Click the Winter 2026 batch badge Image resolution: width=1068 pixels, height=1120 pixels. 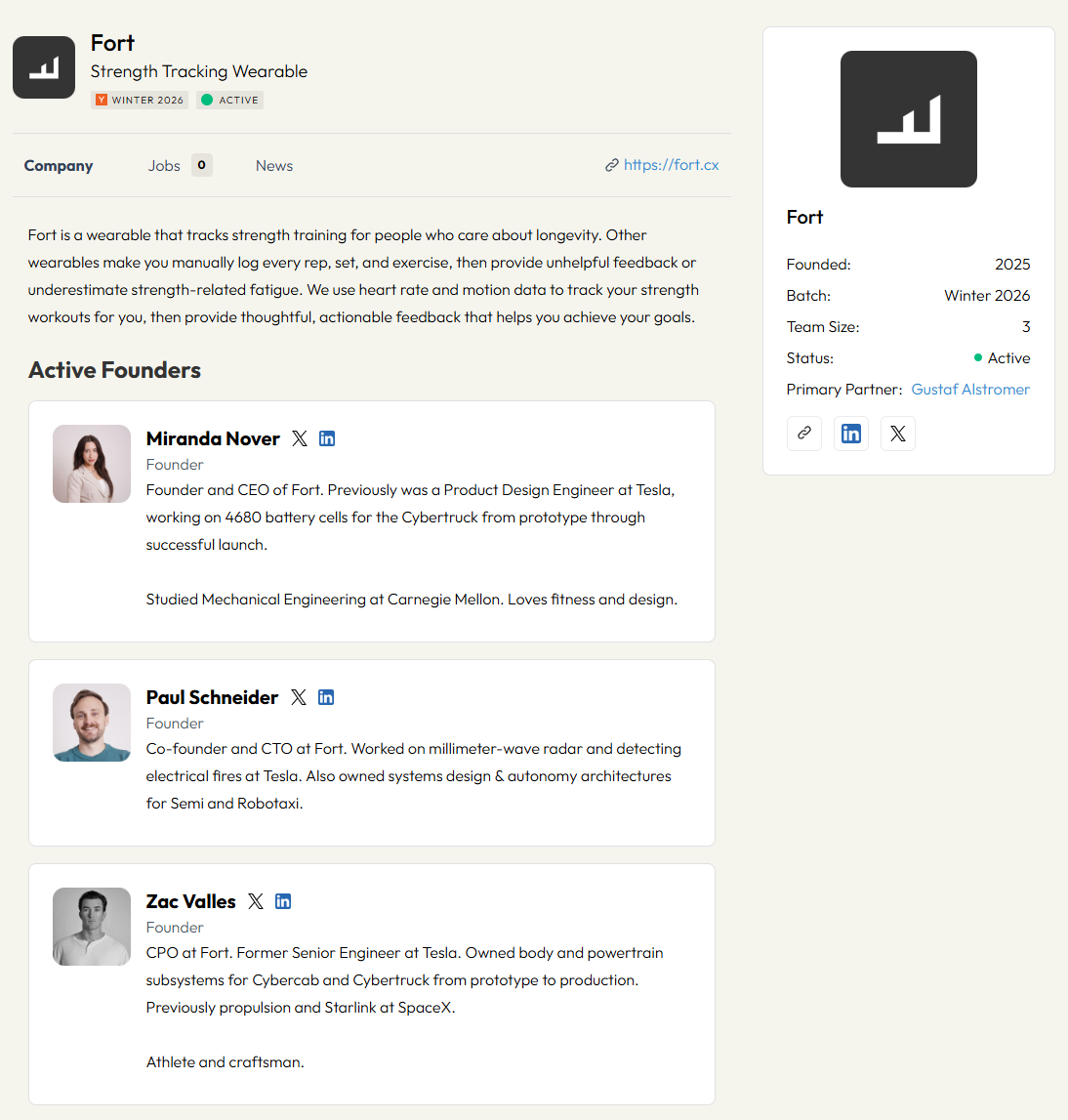click(x=140, y=100)
